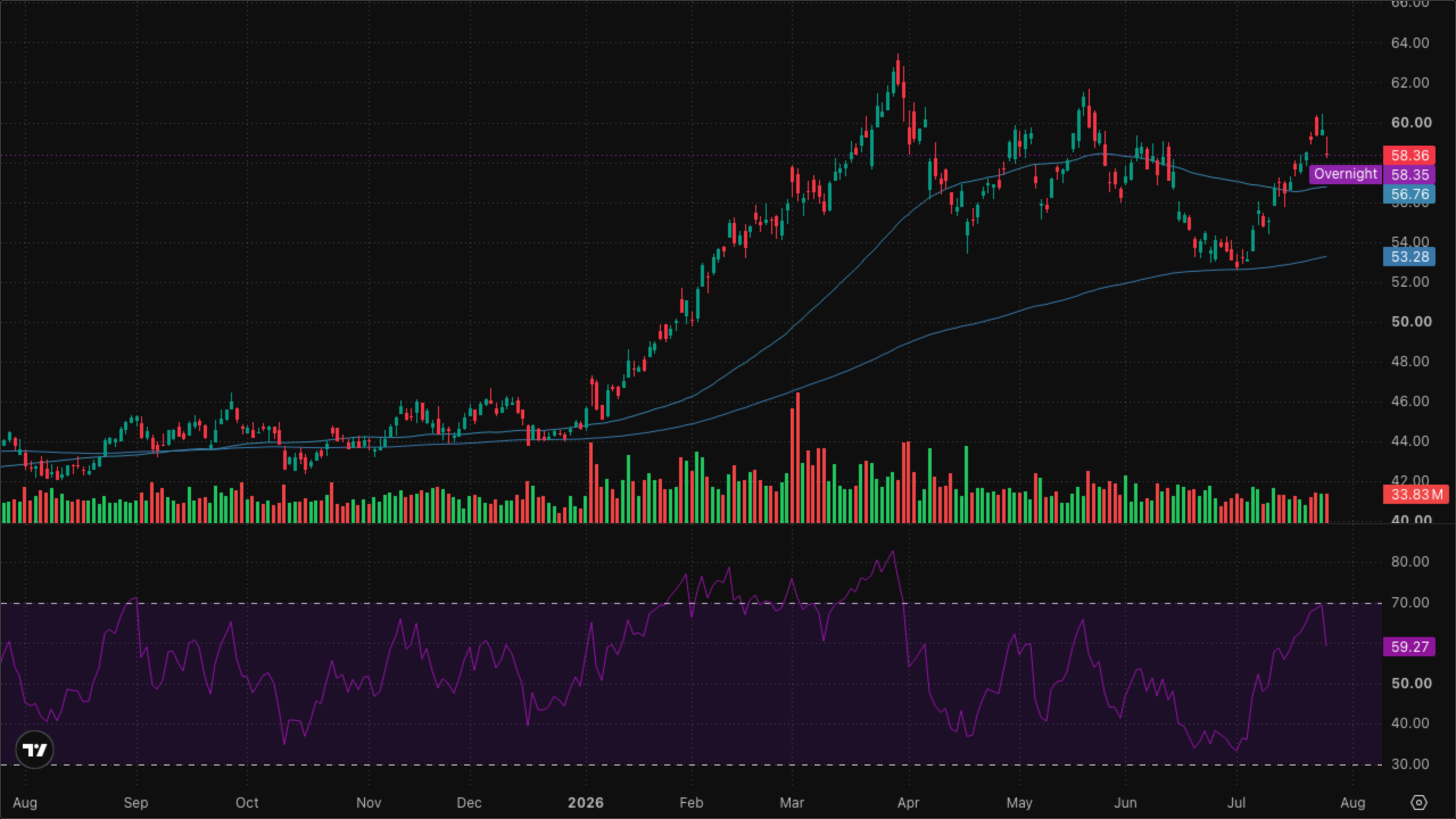Viewport: 1456px width, 819px height.
Task: Click the 33.83 M volume label
Action: coord(1416,494)
